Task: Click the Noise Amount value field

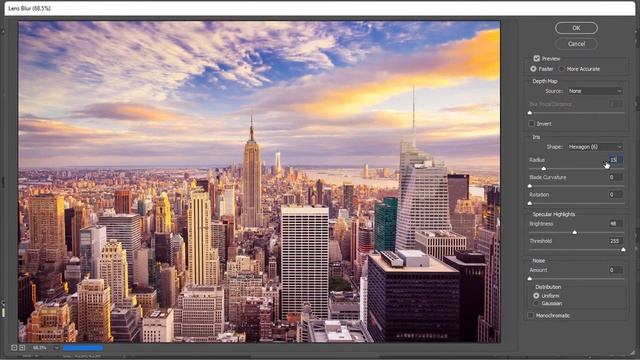Action: tap(616, 270)
